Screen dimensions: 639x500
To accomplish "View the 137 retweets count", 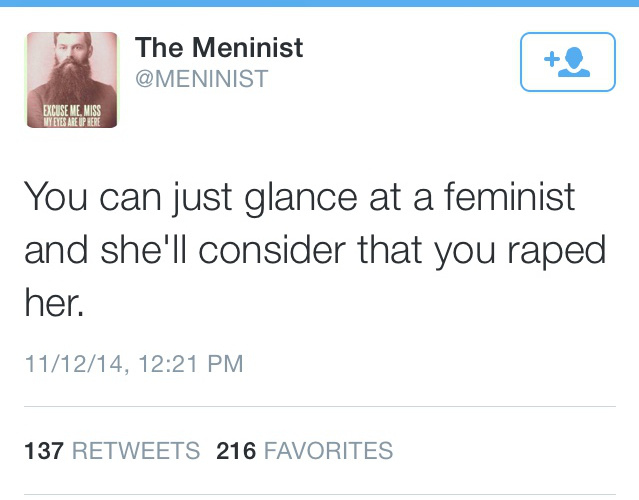I will (x=42, y=451).
